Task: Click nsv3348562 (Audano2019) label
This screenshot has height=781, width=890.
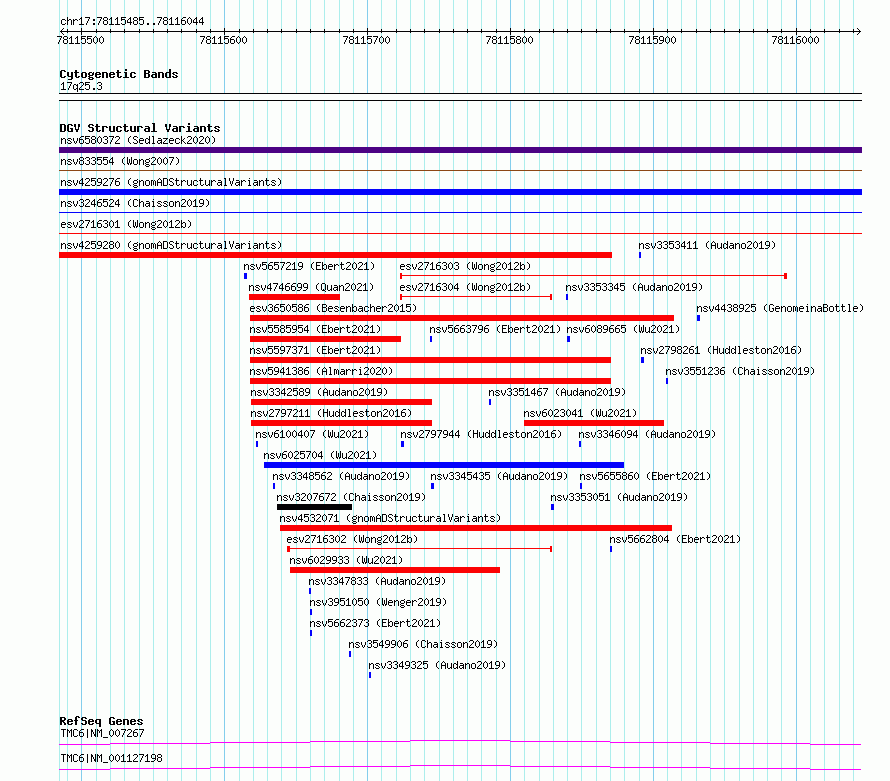Action: pos(341,476)
